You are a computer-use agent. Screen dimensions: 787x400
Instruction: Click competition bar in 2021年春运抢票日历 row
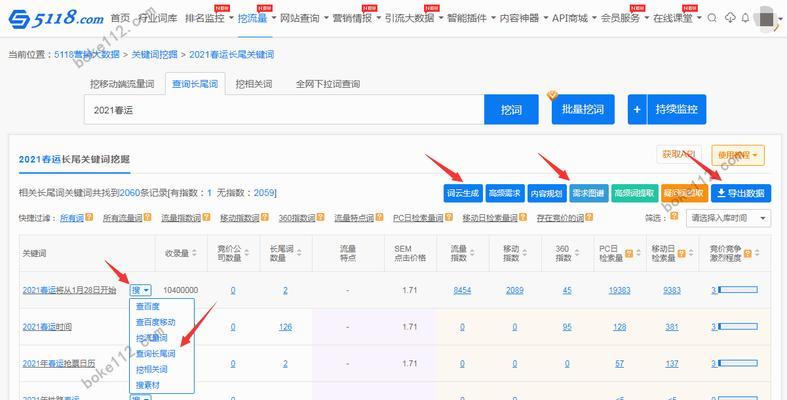(737, 364)
